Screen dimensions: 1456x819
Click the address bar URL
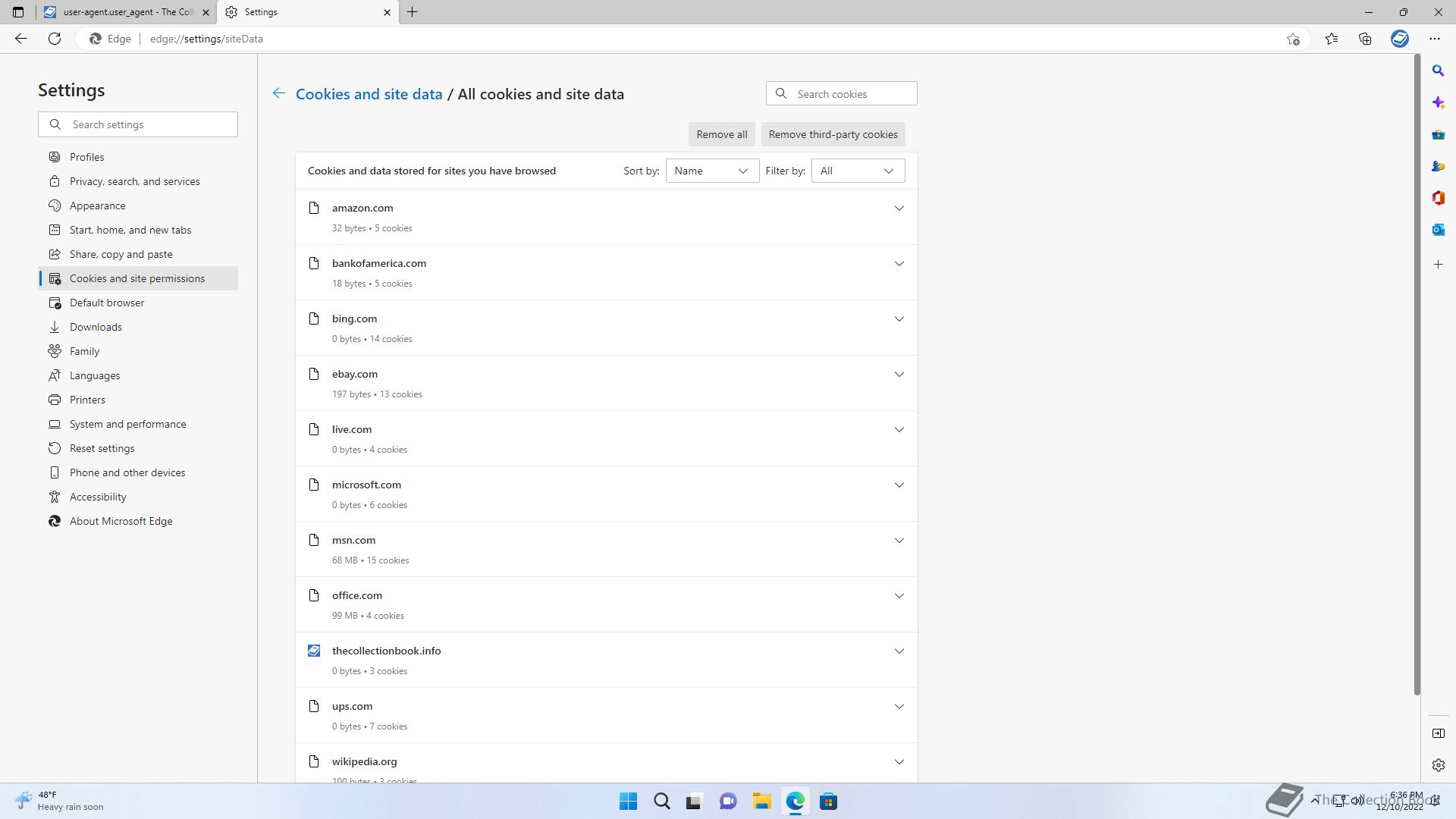[206, 39]
